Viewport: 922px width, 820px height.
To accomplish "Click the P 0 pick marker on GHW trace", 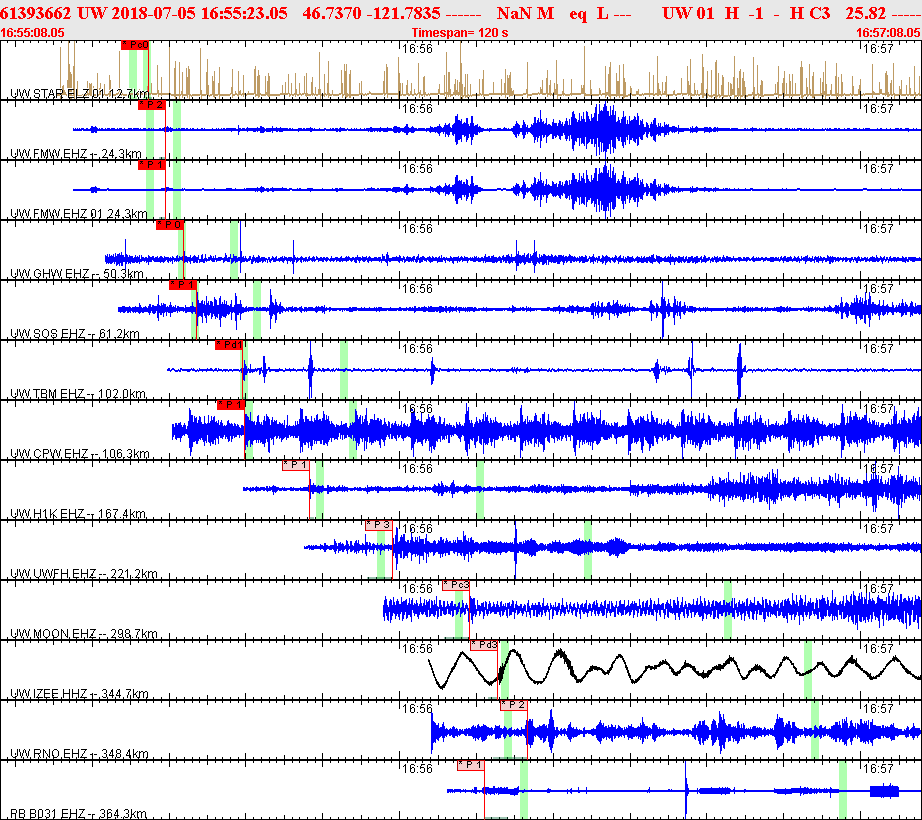I will coord(170,225).
